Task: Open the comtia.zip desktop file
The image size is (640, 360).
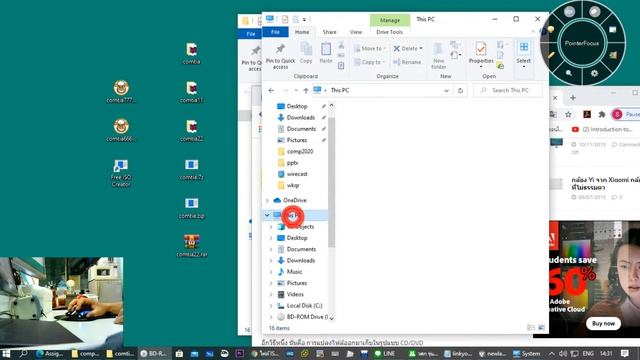Action: pyautogui.click(x=191, y=208)
